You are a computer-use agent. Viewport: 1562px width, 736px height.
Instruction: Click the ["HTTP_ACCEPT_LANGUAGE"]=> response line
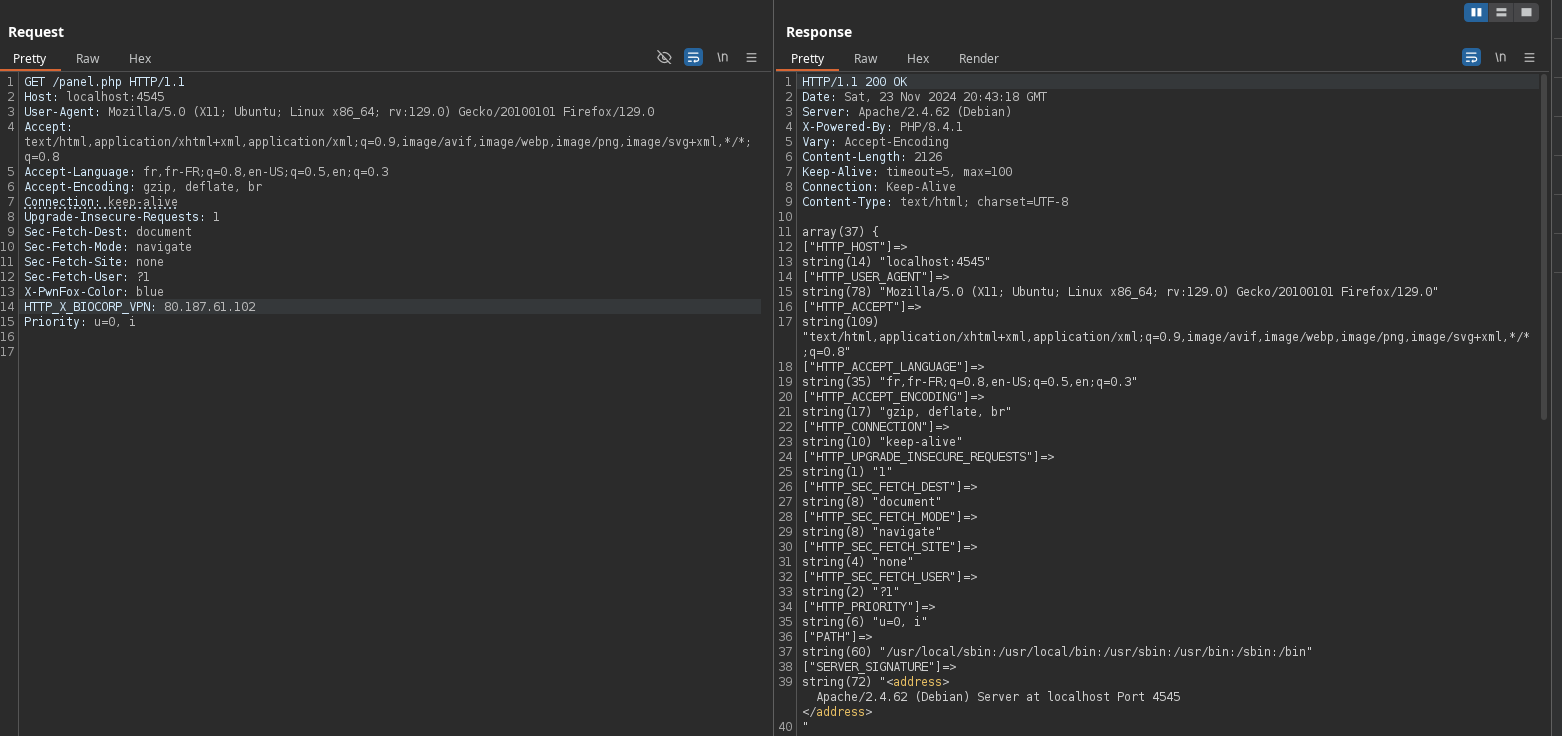[x=893, y=367]
